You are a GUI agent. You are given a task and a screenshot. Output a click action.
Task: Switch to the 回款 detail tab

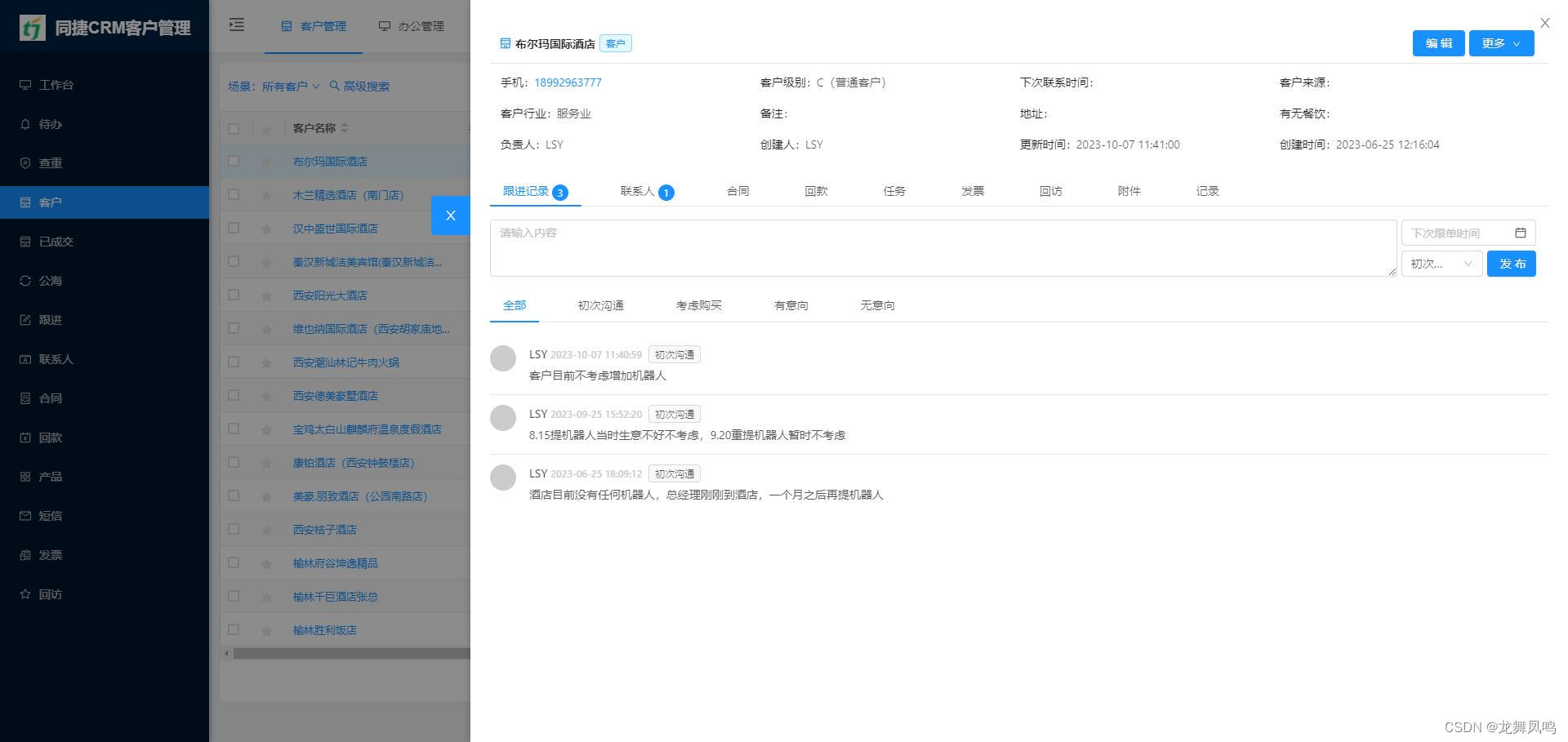tap(816, 191)
